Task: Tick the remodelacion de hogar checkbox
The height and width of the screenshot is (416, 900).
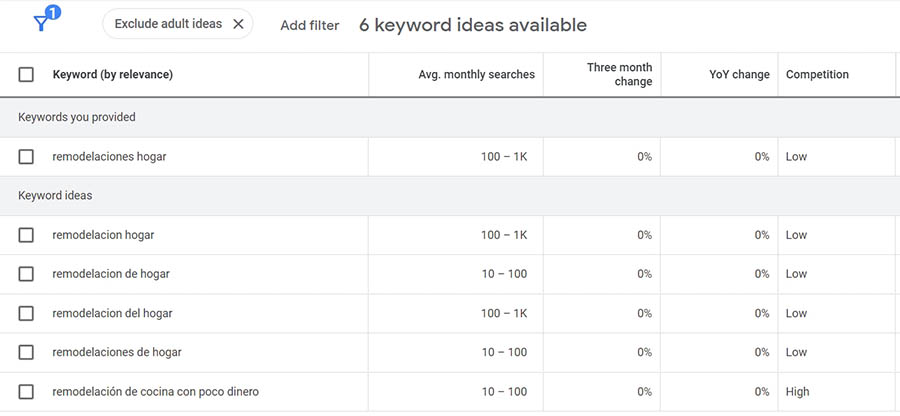Action: pyautogui.click(x=26, y=274)
